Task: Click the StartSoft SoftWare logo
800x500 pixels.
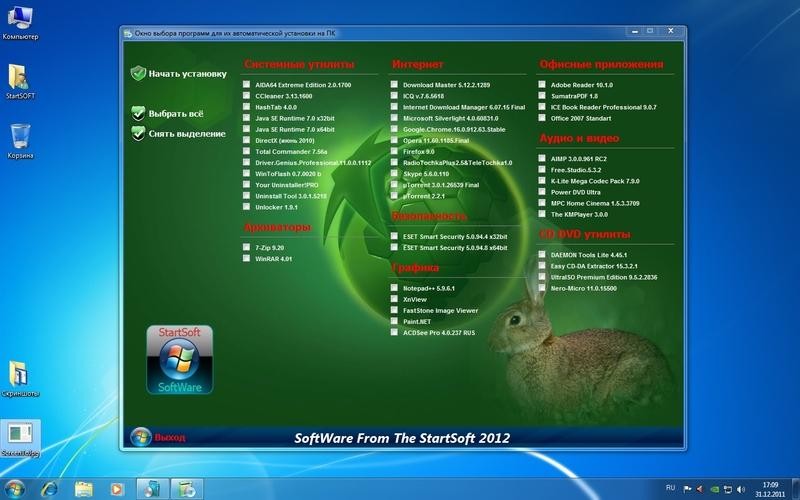Action: [180, 360]
